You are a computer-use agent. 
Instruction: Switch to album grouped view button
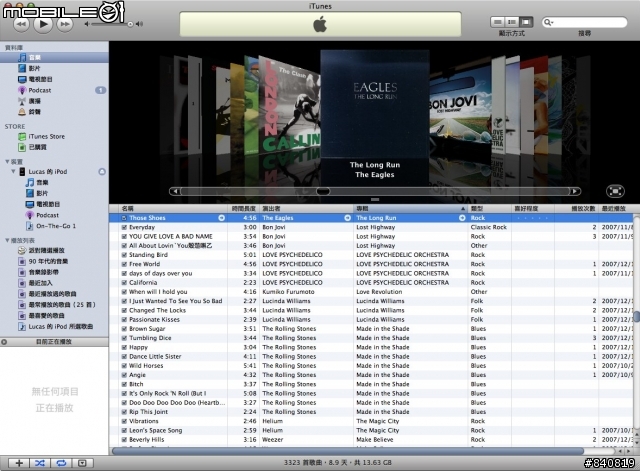512,22
